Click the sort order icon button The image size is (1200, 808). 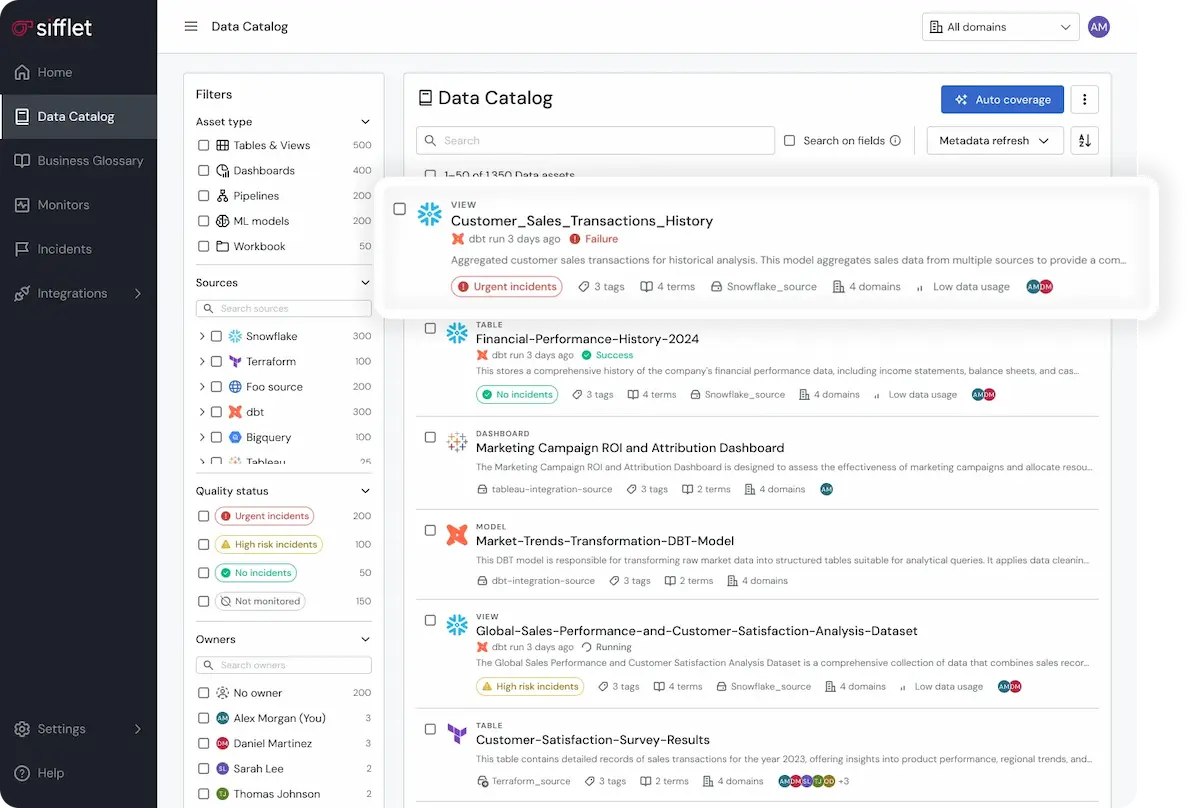click(1085, 141)
